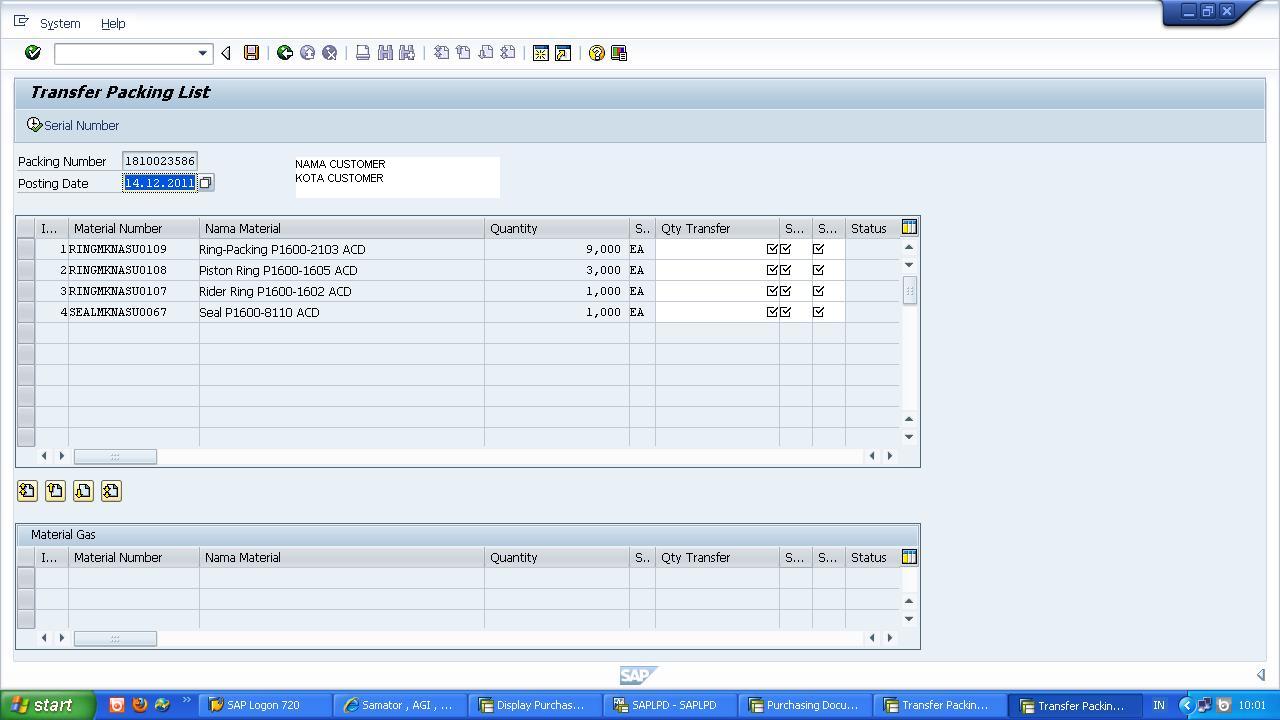Click the Next Page toolbar icon
Viewport: 1280px width, 720px height.
click(485, 53)
